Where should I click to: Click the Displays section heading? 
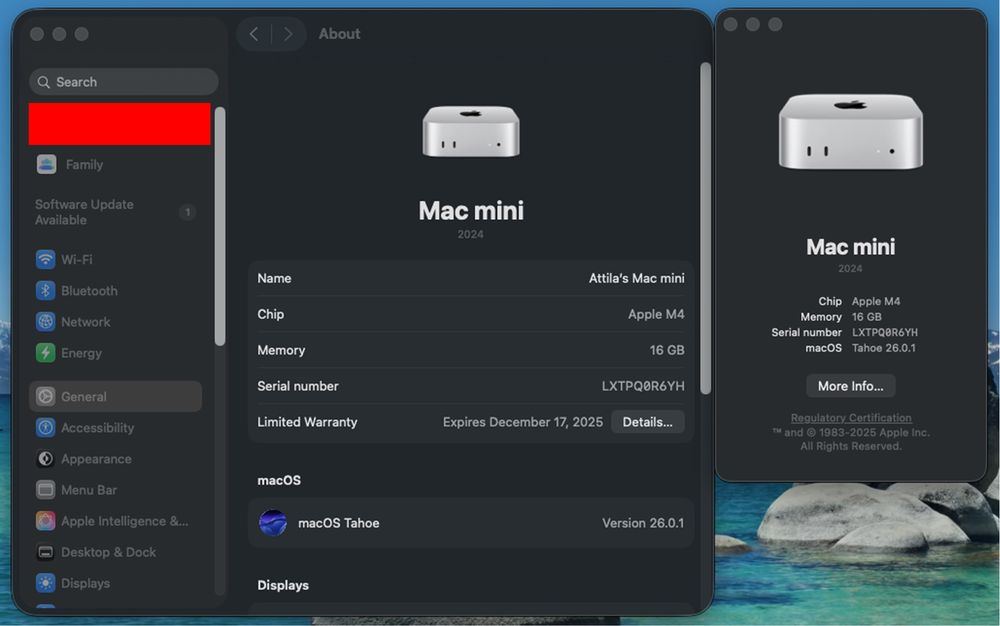[x=283, y=585]
